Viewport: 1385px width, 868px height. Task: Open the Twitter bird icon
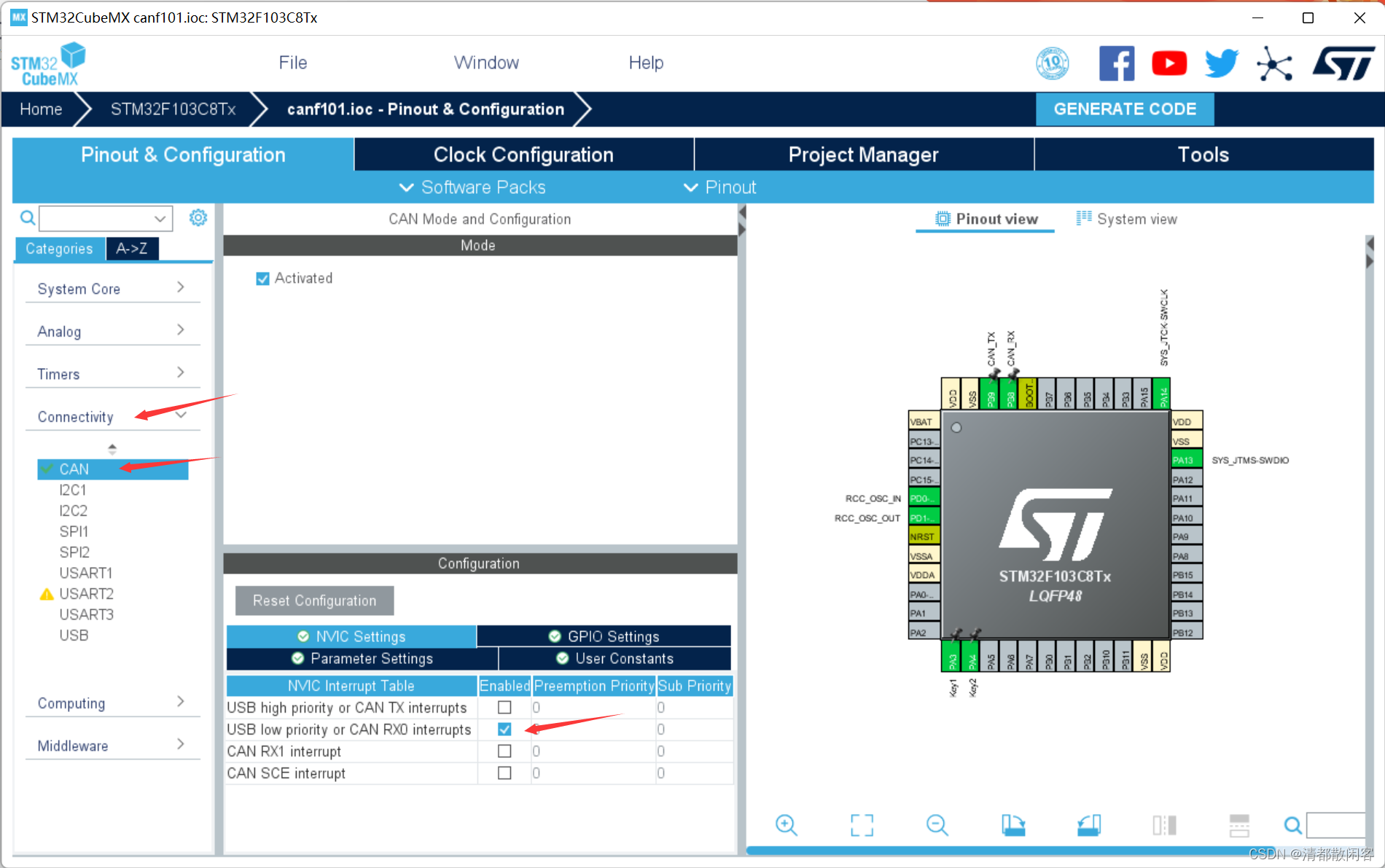pyautogui.click(x=1222, y=63)
